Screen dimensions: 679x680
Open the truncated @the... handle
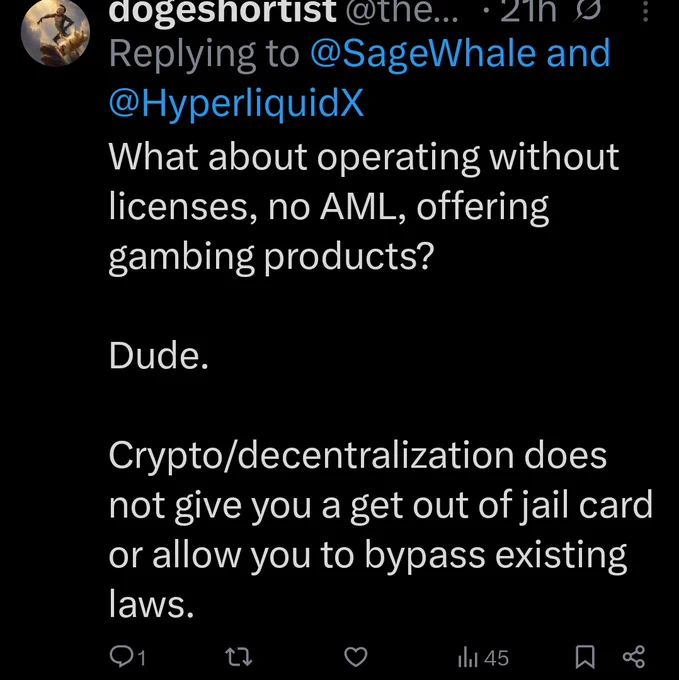pyautogui.click(x=402, y=11)
